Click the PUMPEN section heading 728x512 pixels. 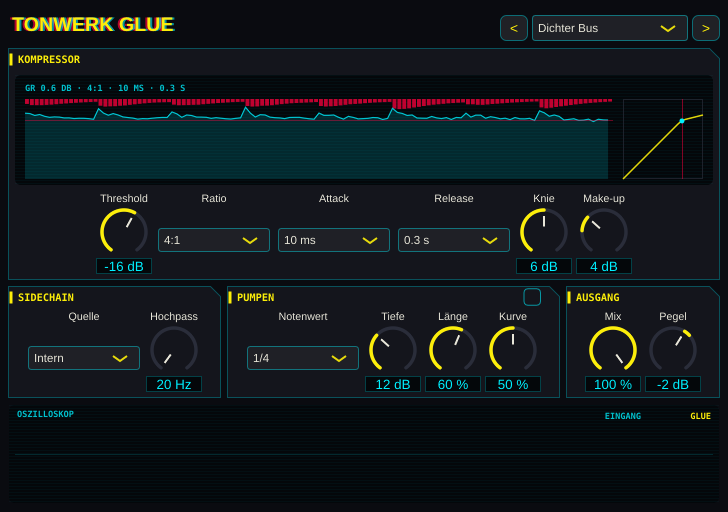point(255,298)
